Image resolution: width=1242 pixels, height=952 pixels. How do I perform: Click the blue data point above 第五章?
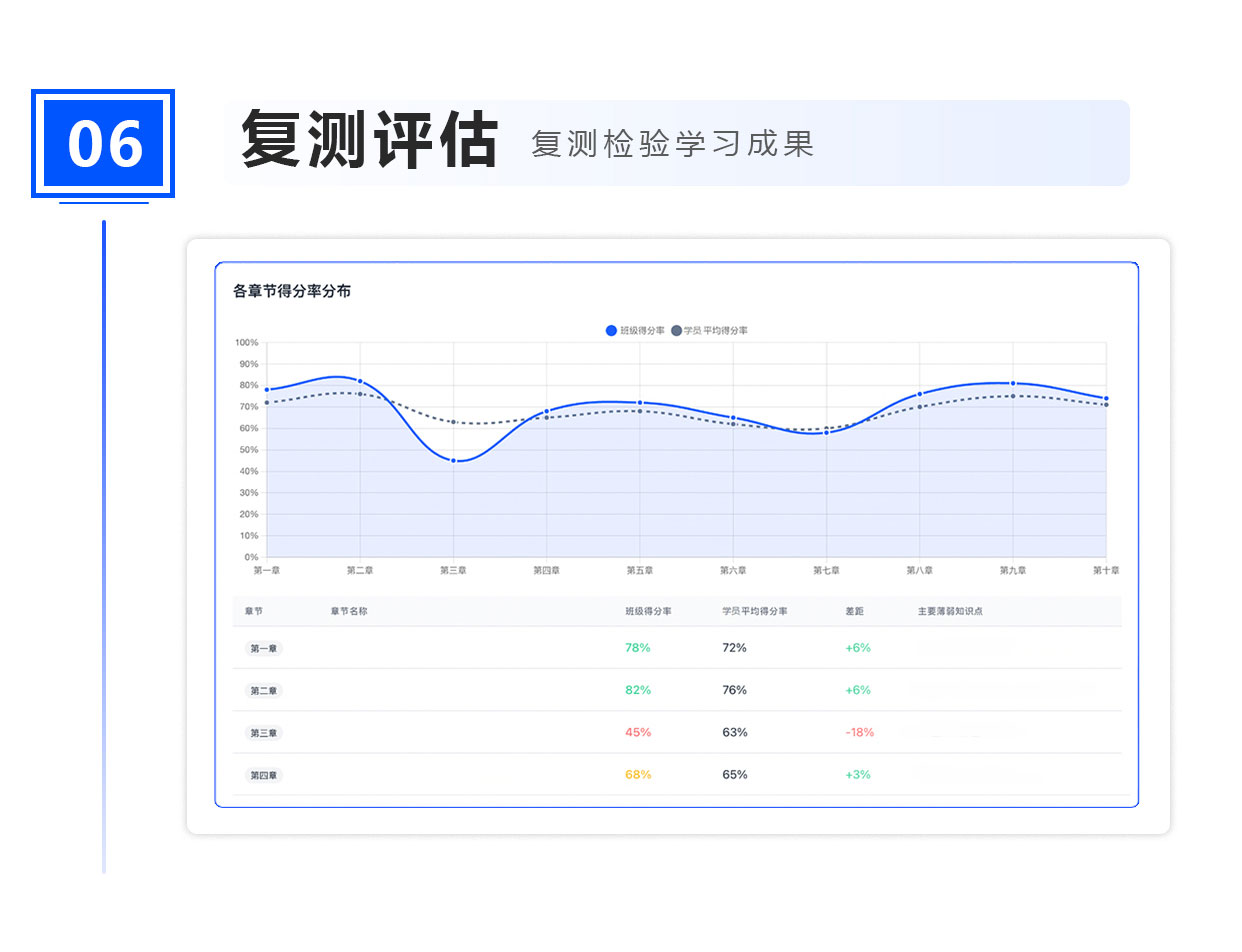coord(640,403)
